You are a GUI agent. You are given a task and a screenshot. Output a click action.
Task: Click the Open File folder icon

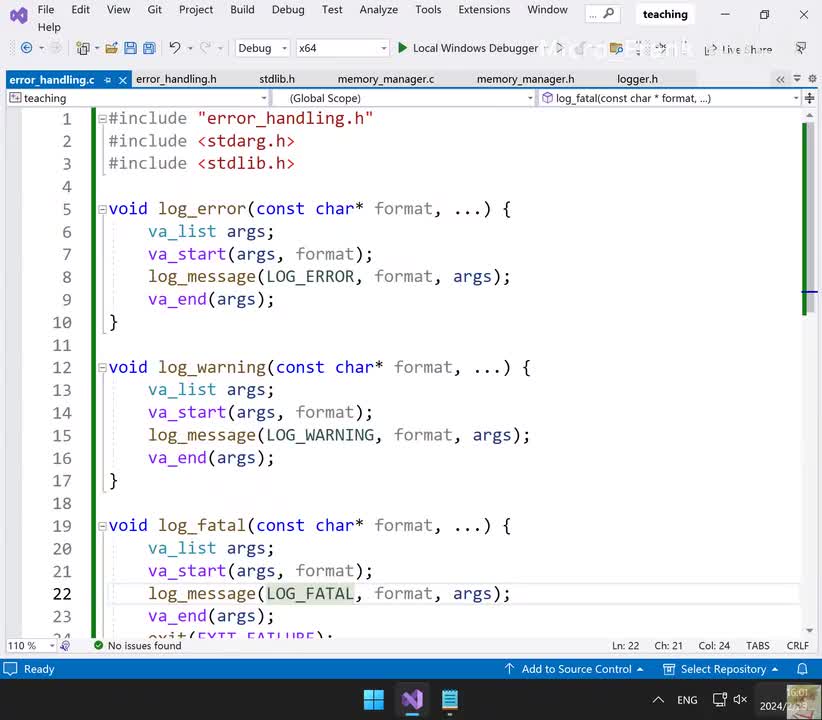pos(112,48)
